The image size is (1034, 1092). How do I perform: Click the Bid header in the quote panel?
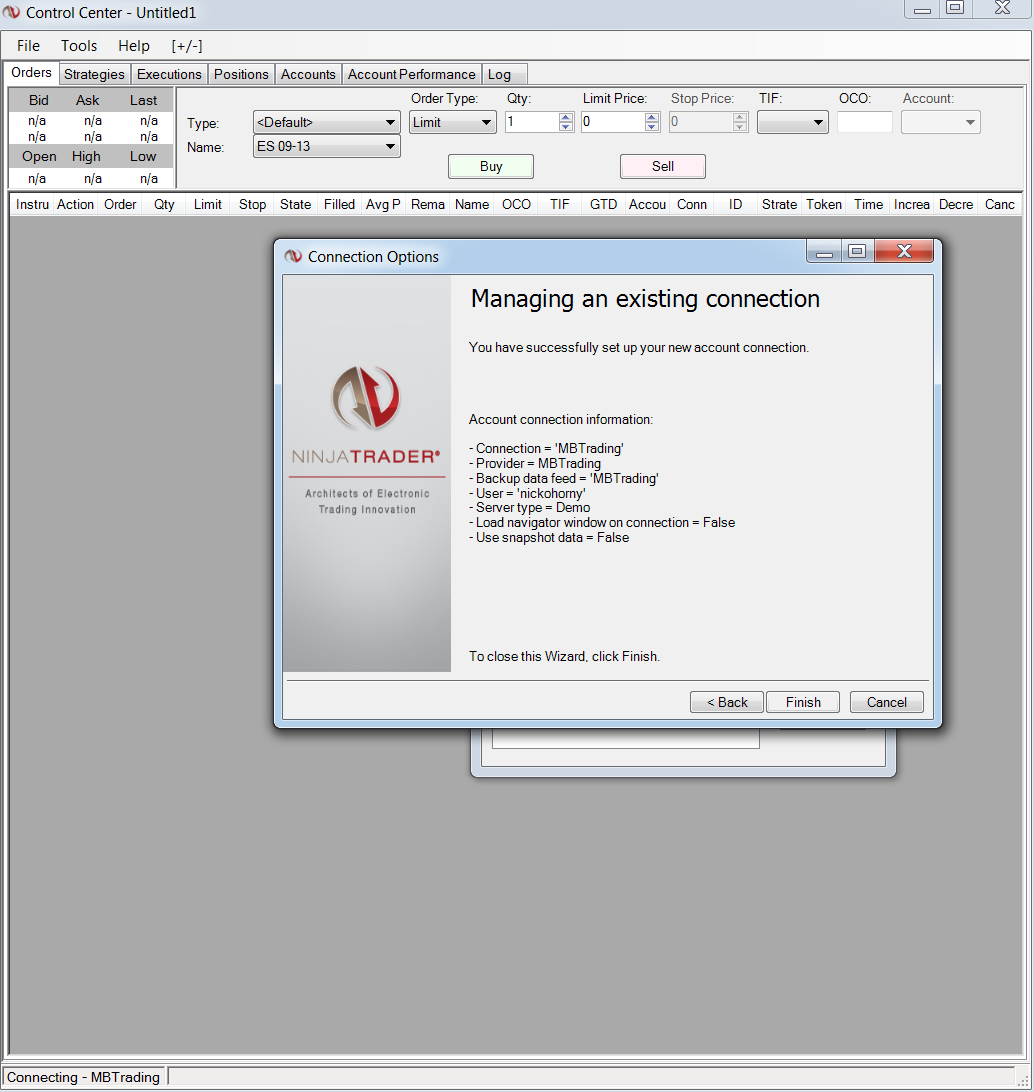[38, 100]
